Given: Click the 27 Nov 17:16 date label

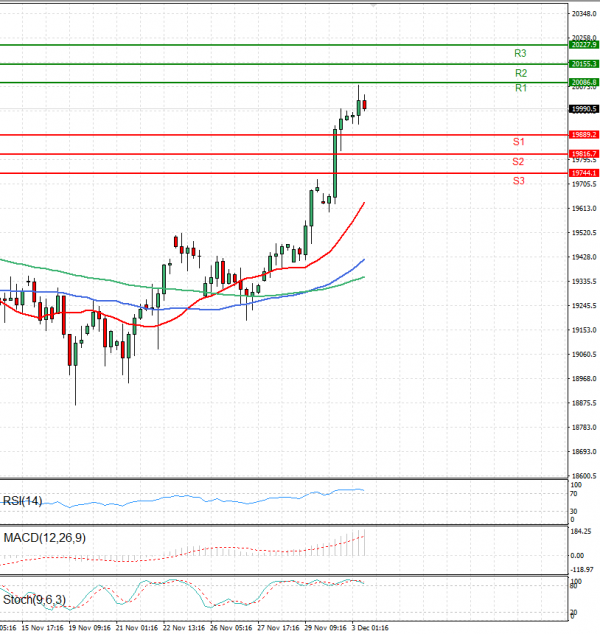Looking at the screenshot, I should coord(279,628).
